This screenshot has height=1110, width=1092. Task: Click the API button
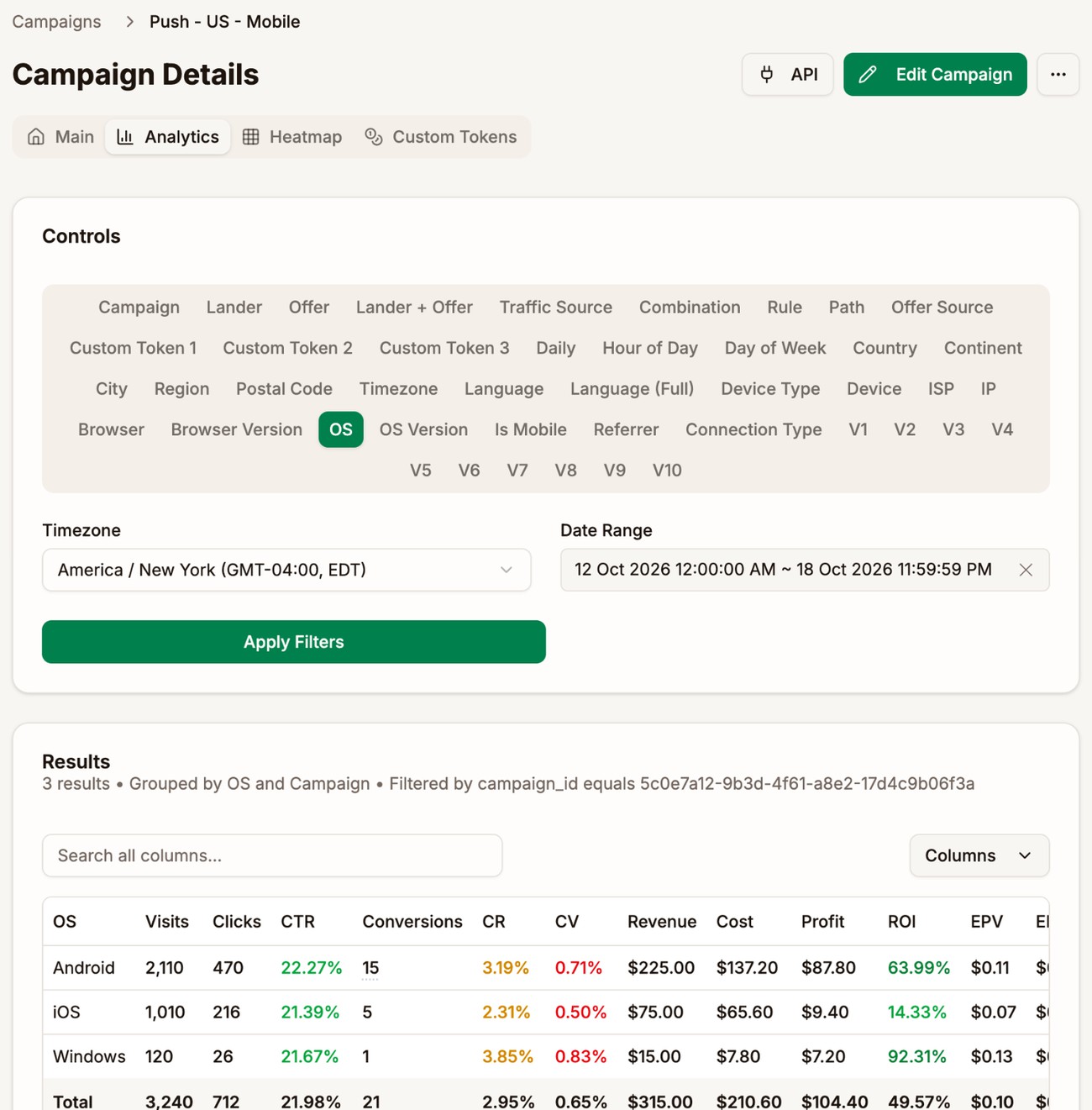787,74
